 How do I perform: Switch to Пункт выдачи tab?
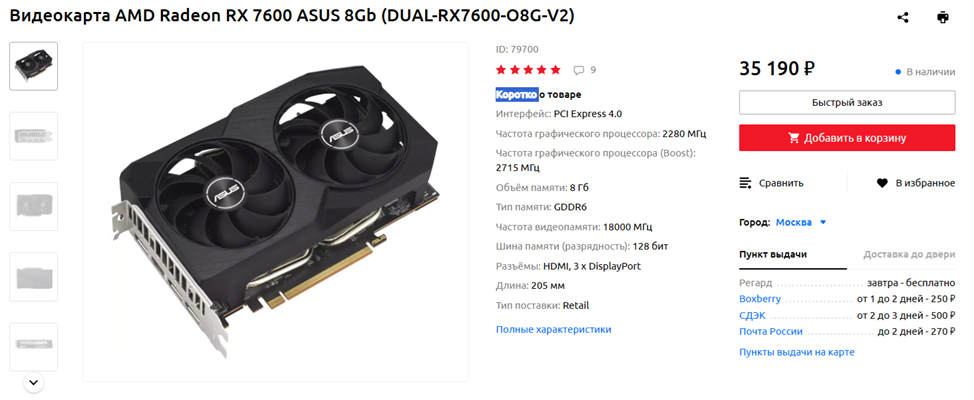click(x=773, y=255)
